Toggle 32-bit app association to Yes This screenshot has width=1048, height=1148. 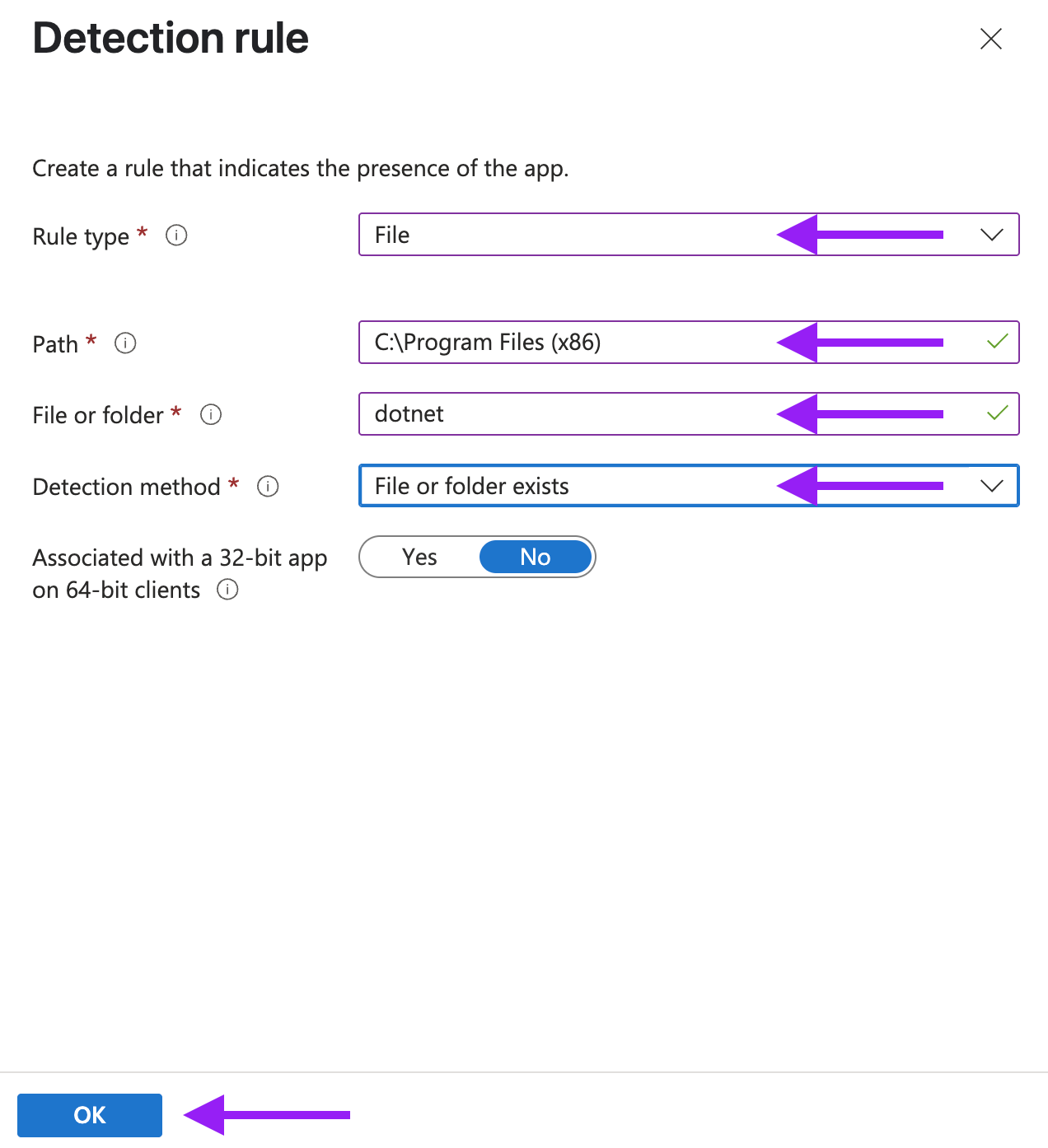tap(419, 557)
